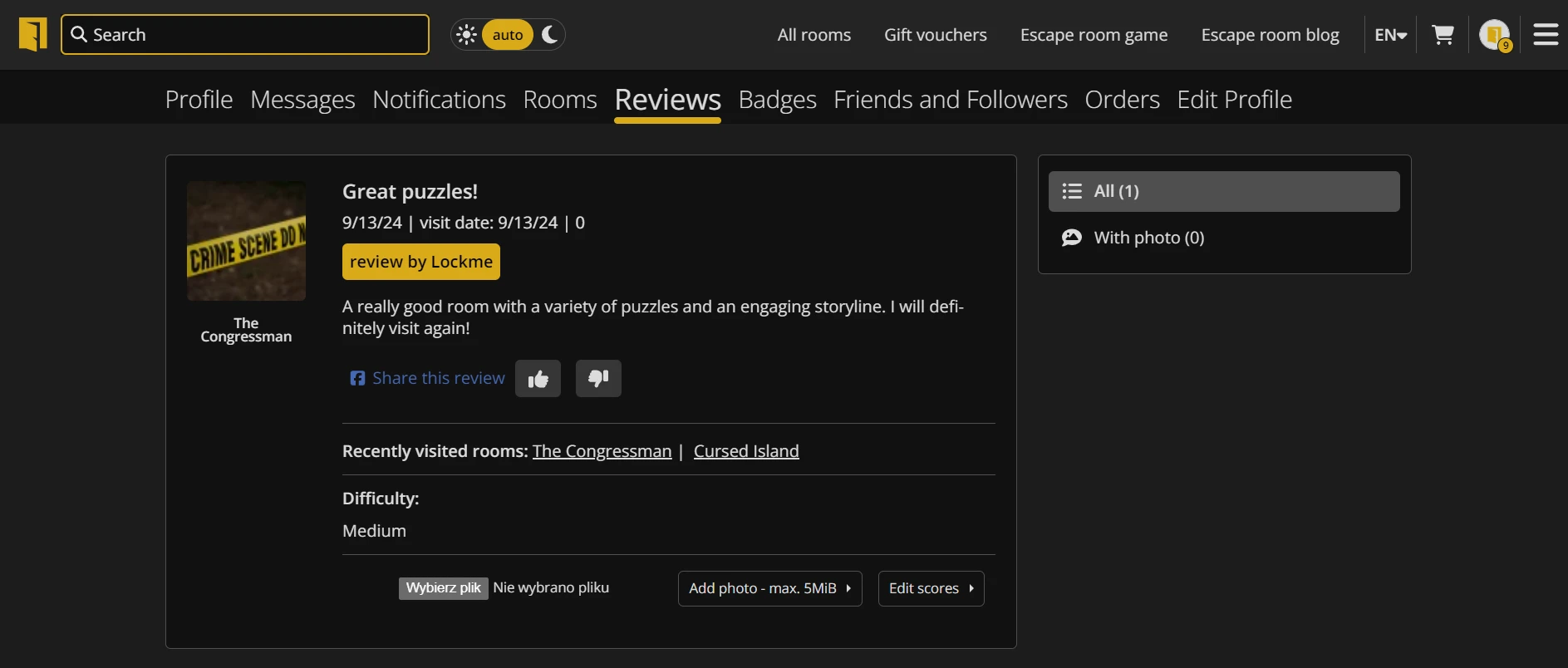Click the shopping cart icon
The width and height of the screenshot is (1568, 668).
(1443, 35)
